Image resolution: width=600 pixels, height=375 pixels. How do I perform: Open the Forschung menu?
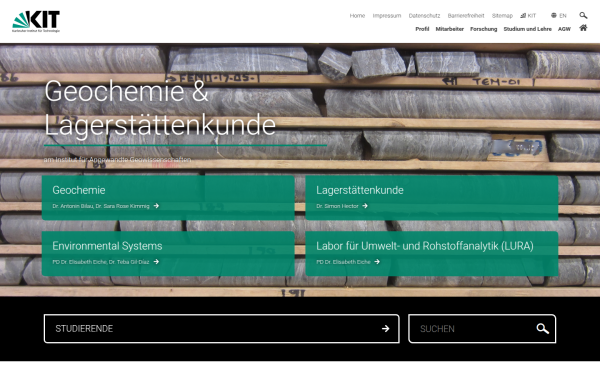(x=484, y=29)
